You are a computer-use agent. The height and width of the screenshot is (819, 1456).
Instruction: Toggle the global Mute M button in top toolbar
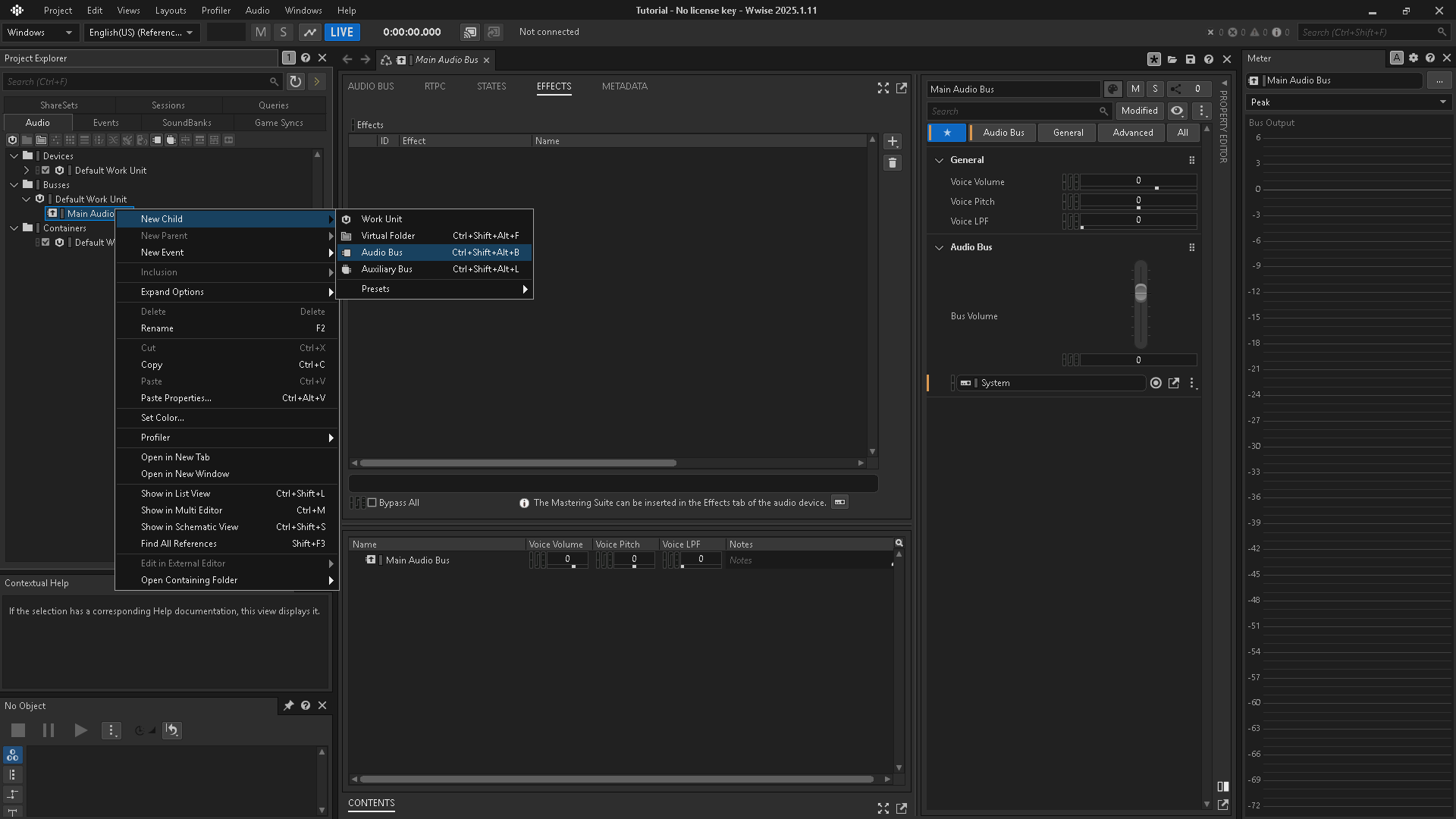coord(261,32)
